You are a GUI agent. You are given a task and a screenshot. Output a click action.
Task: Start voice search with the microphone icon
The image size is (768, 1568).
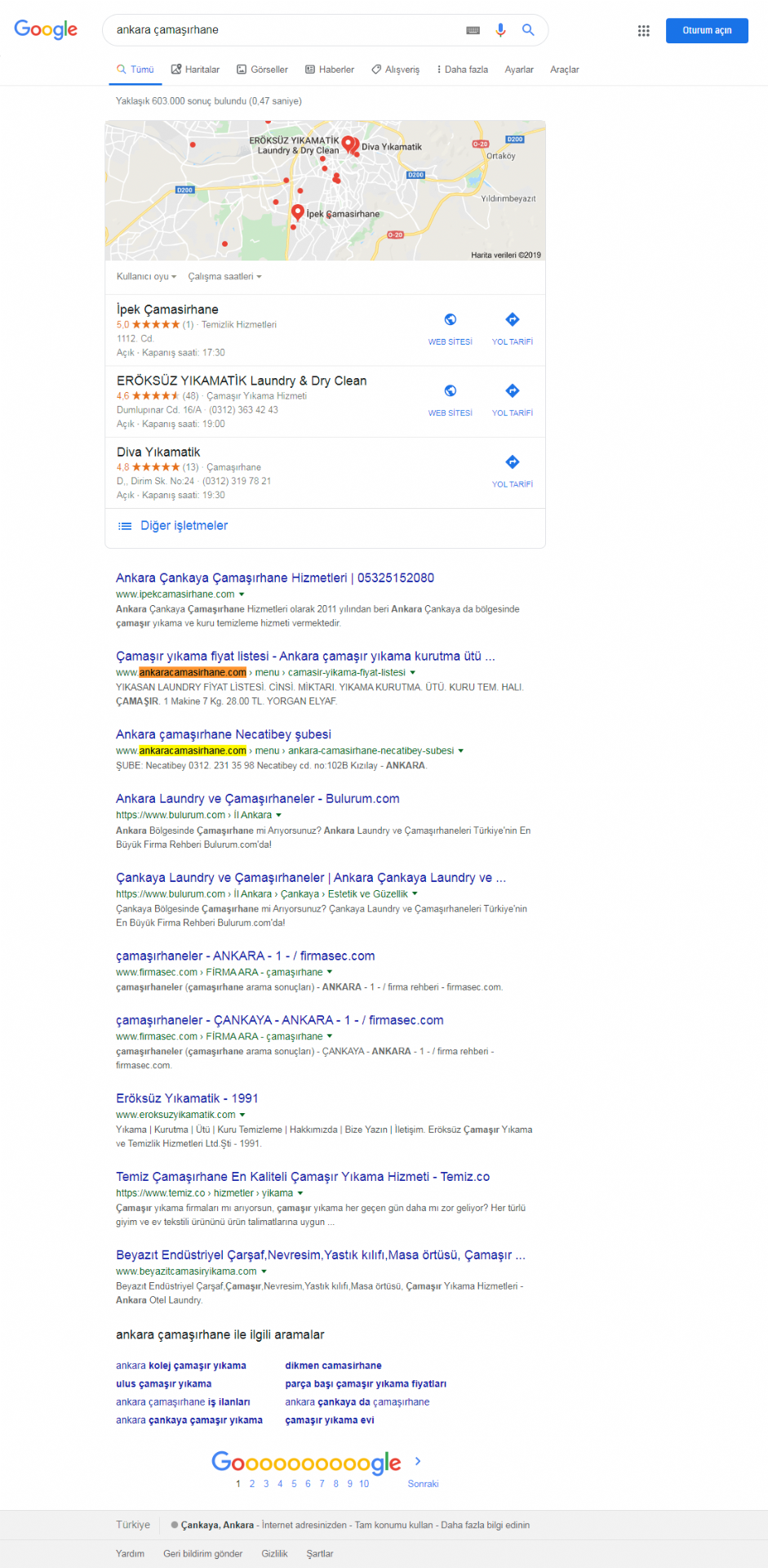500,30
